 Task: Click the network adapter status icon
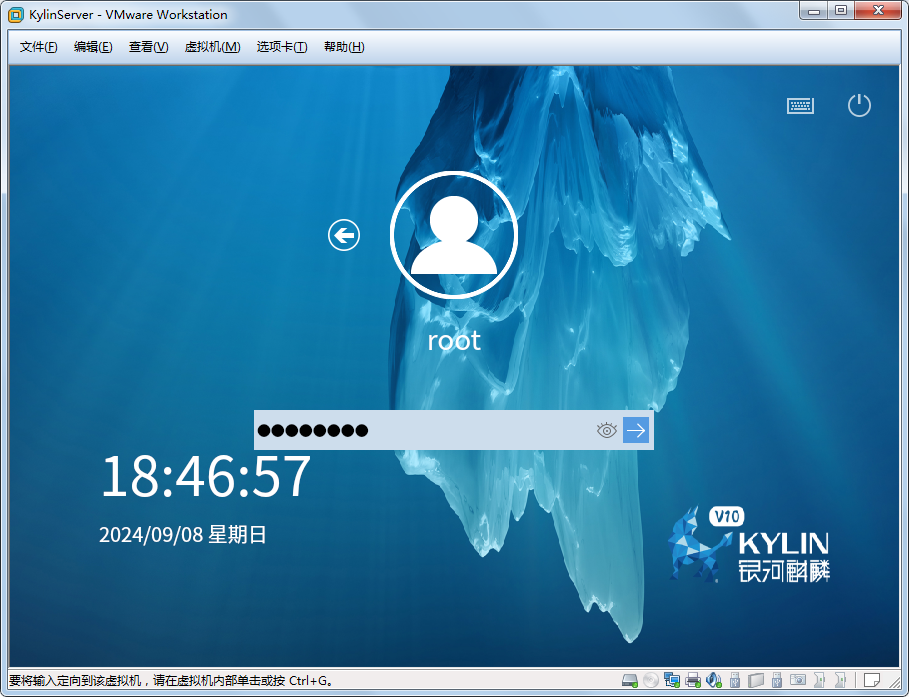[672, 681]
